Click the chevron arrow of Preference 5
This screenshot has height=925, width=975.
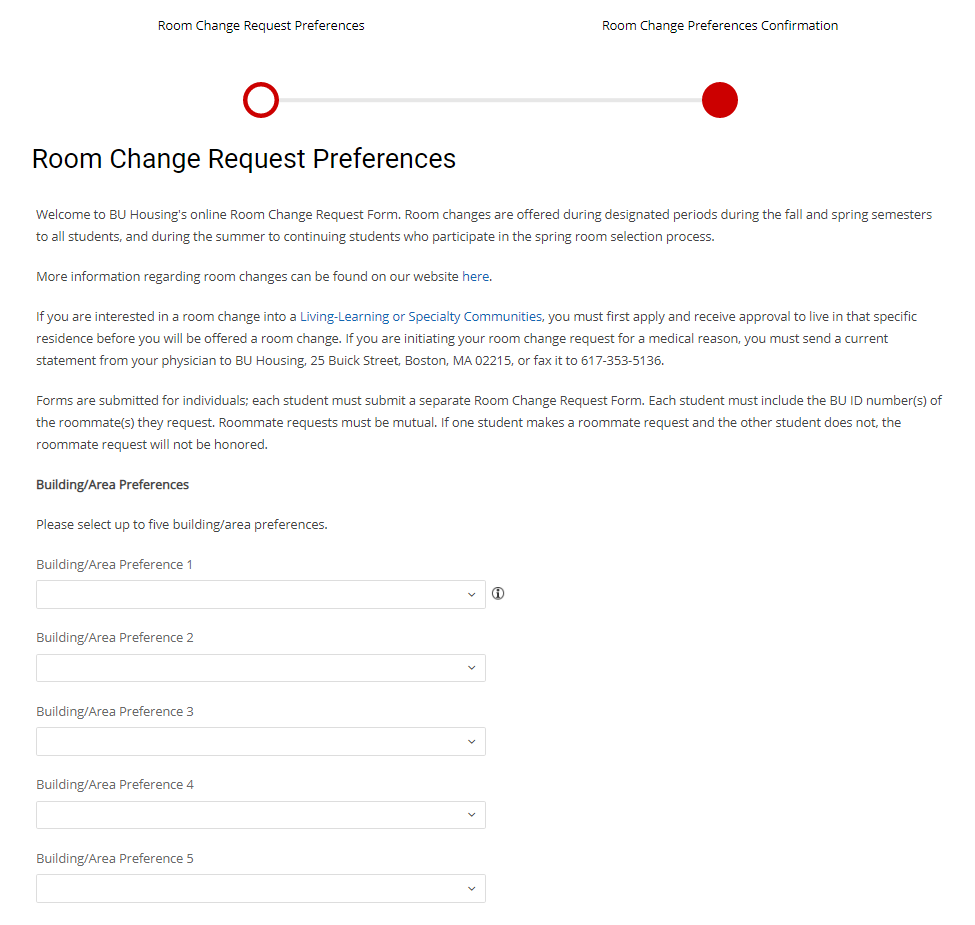[x=472, y=889]
